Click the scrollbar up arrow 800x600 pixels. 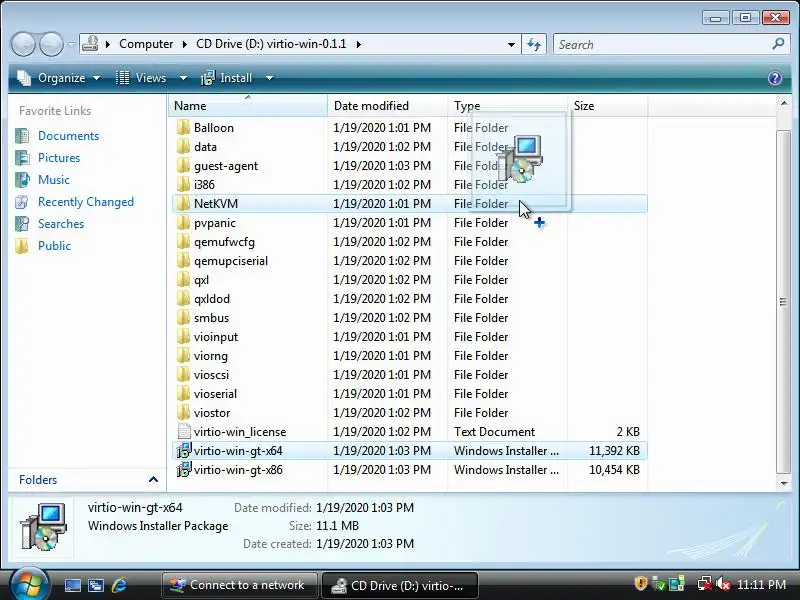[x=783, y=104]
